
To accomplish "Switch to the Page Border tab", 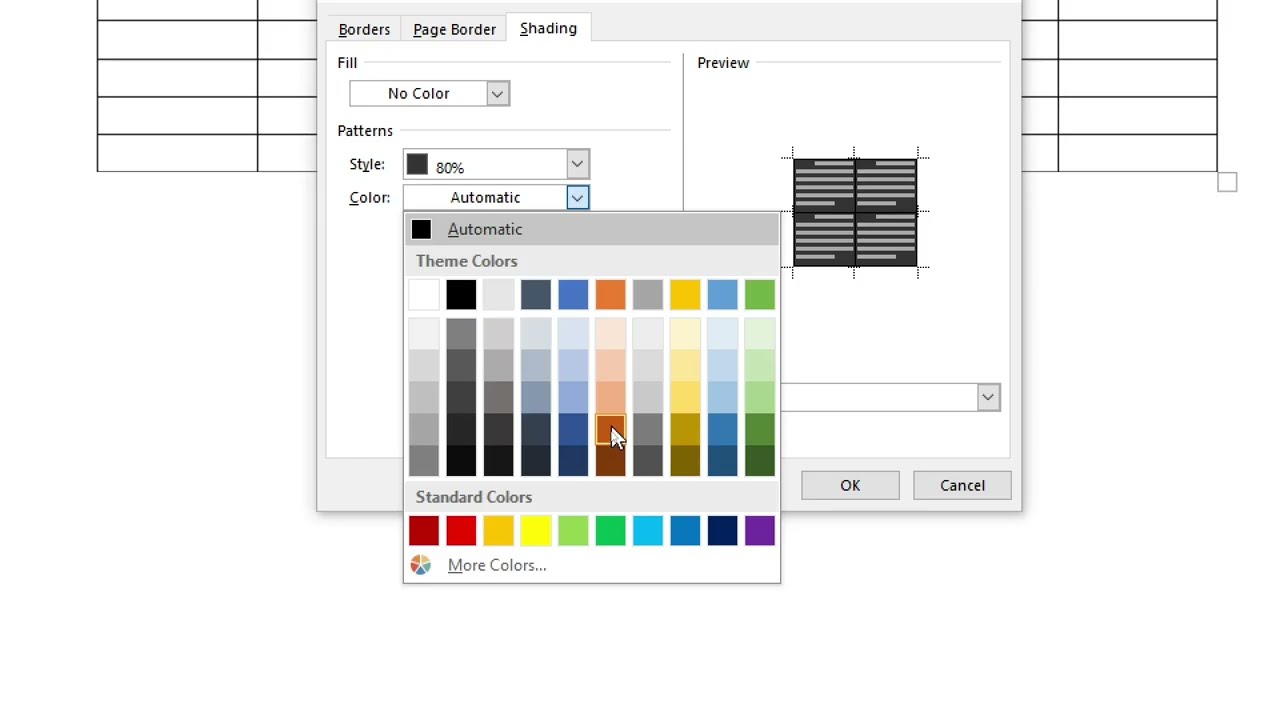I will click(x=454, y=29).
